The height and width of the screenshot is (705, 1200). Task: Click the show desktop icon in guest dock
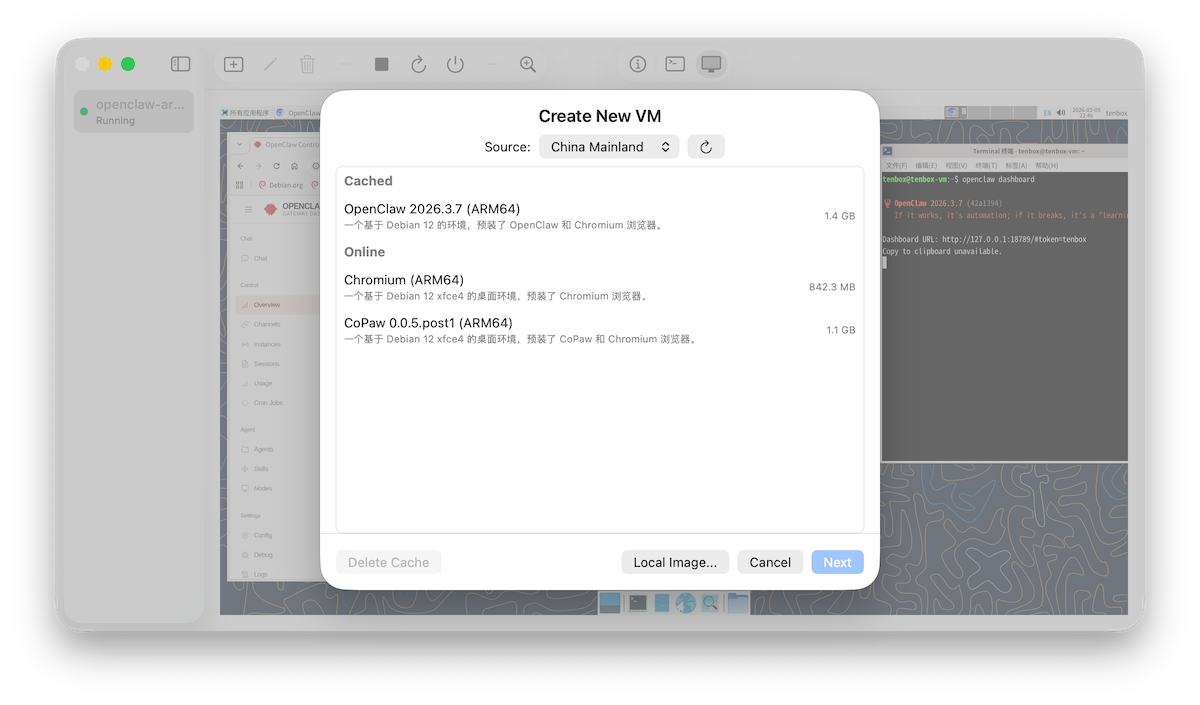click(x=610, y=603)
